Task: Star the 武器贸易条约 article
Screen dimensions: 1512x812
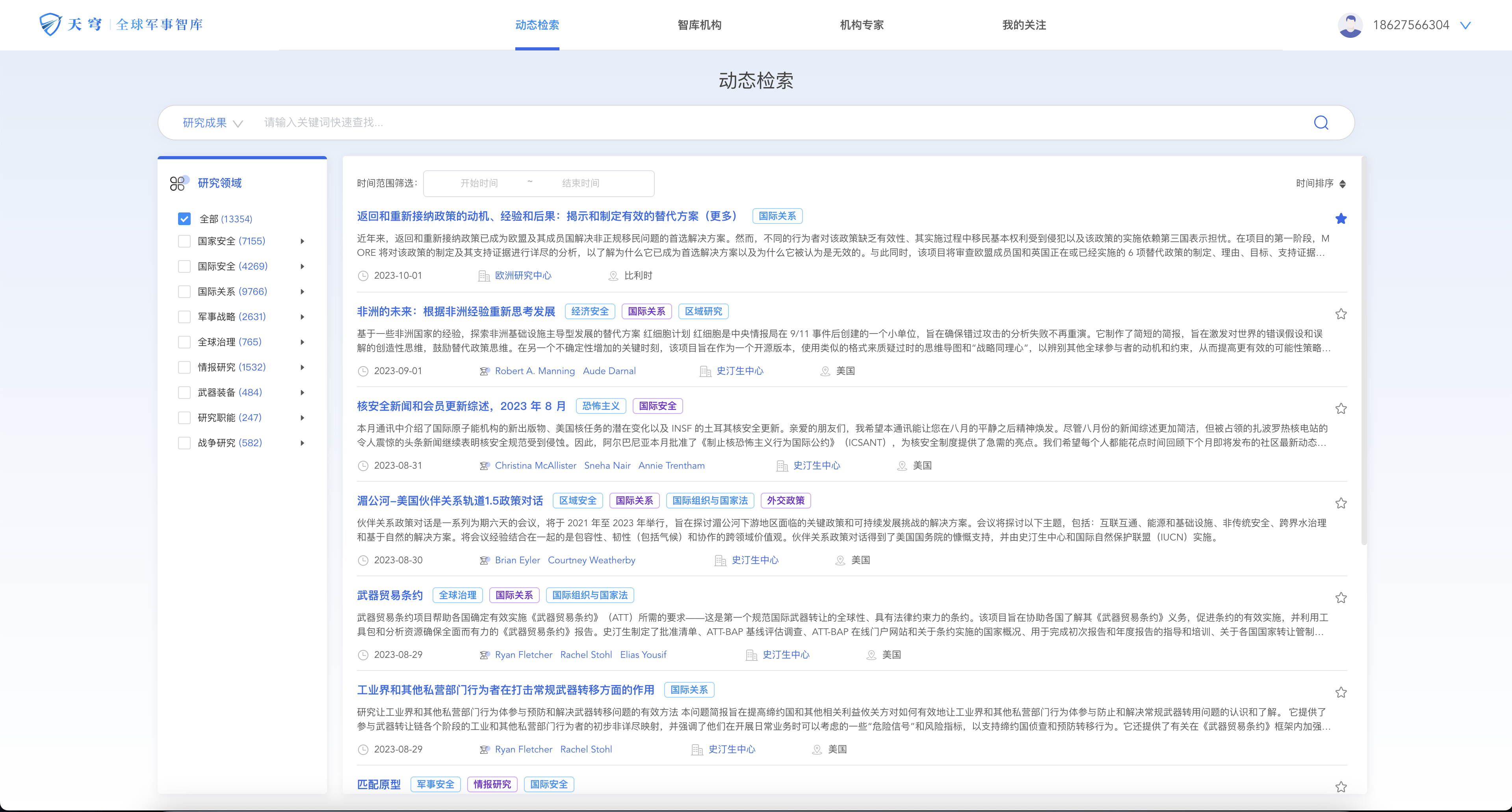Action: (x=1341, y=597)
